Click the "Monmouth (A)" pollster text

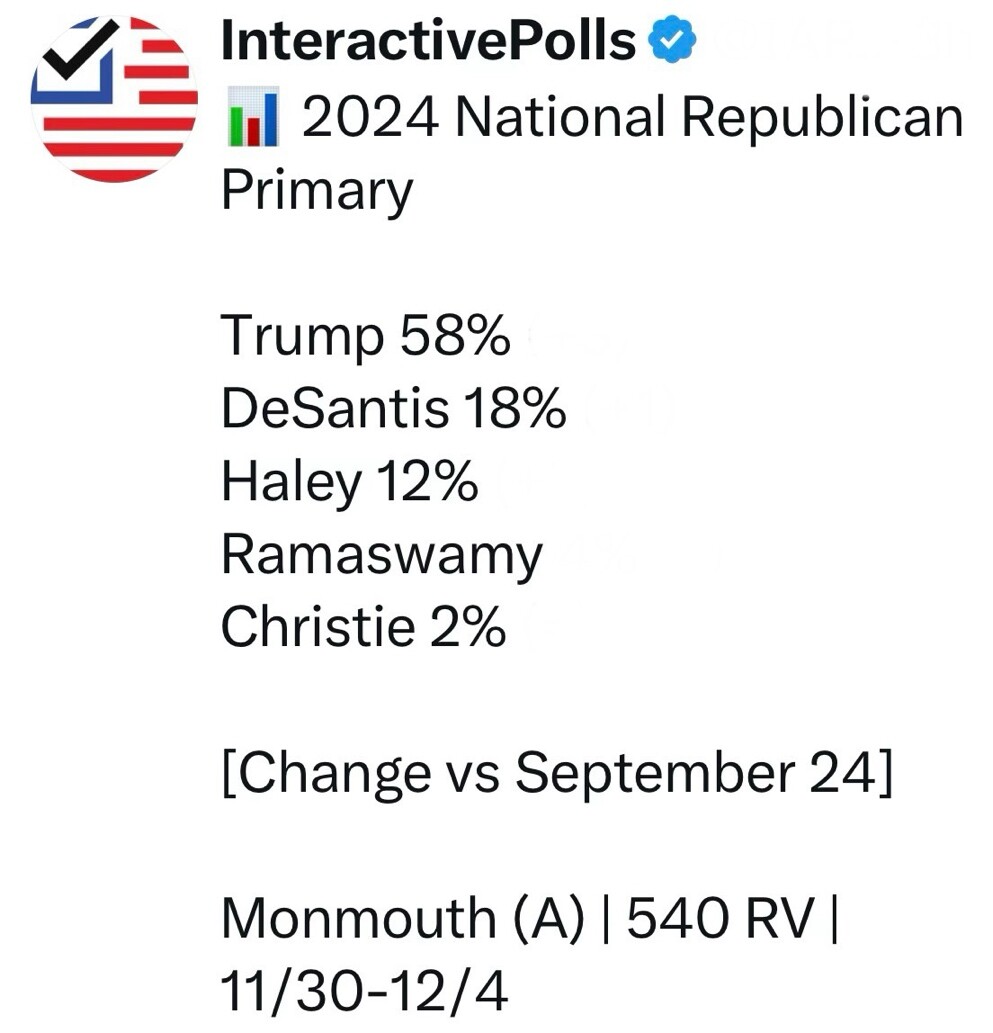[x=403, y=918]
